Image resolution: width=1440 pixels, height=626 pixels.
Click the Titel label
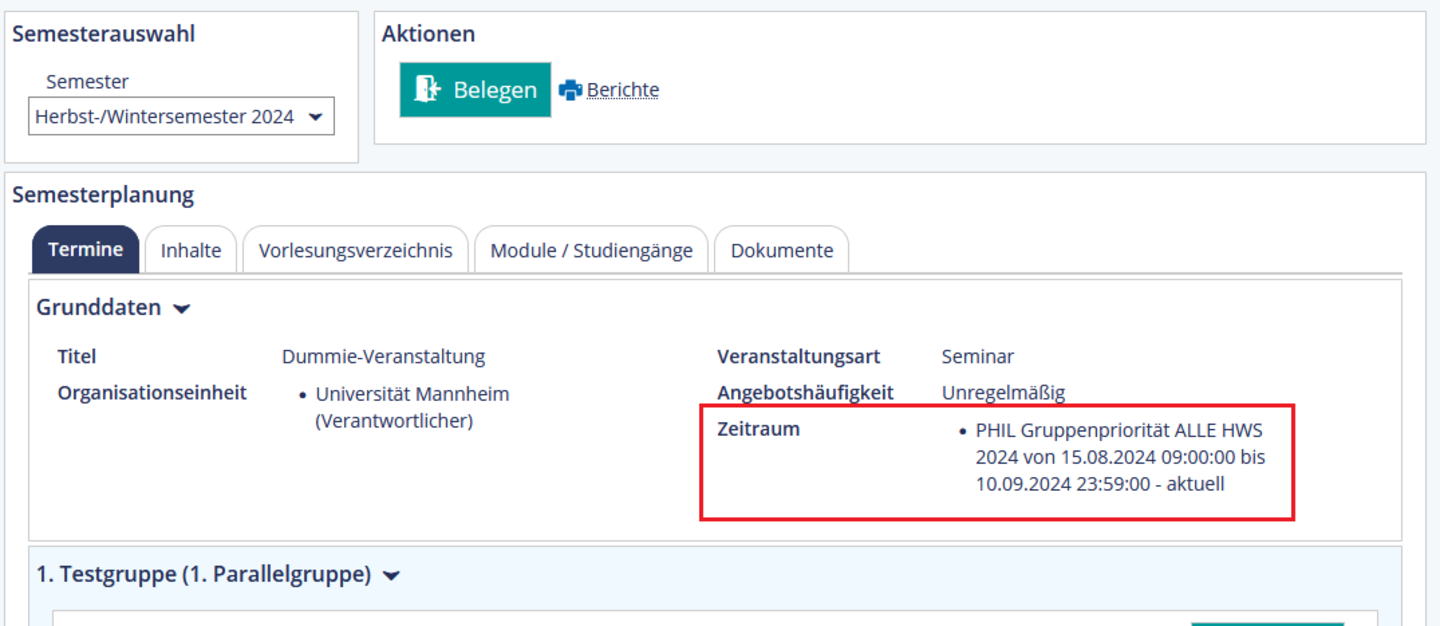click(x=77, y=357)
